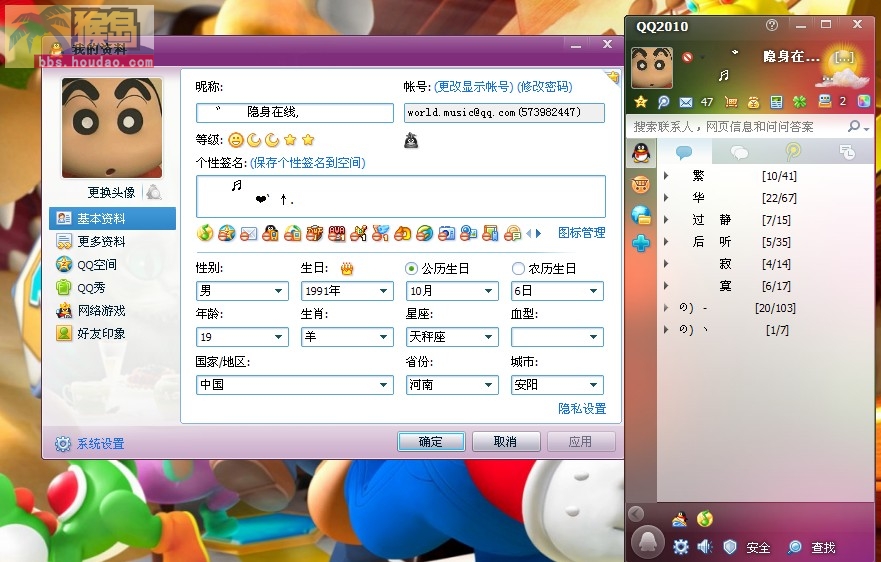Open the 图标管理 link
This screenshot has width=881, height=562.
[582, 233]
